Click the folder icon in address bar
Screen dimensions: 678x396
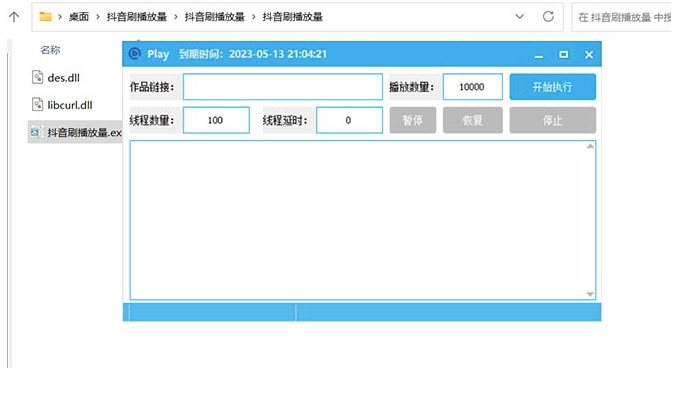click(x=45, y=17)
